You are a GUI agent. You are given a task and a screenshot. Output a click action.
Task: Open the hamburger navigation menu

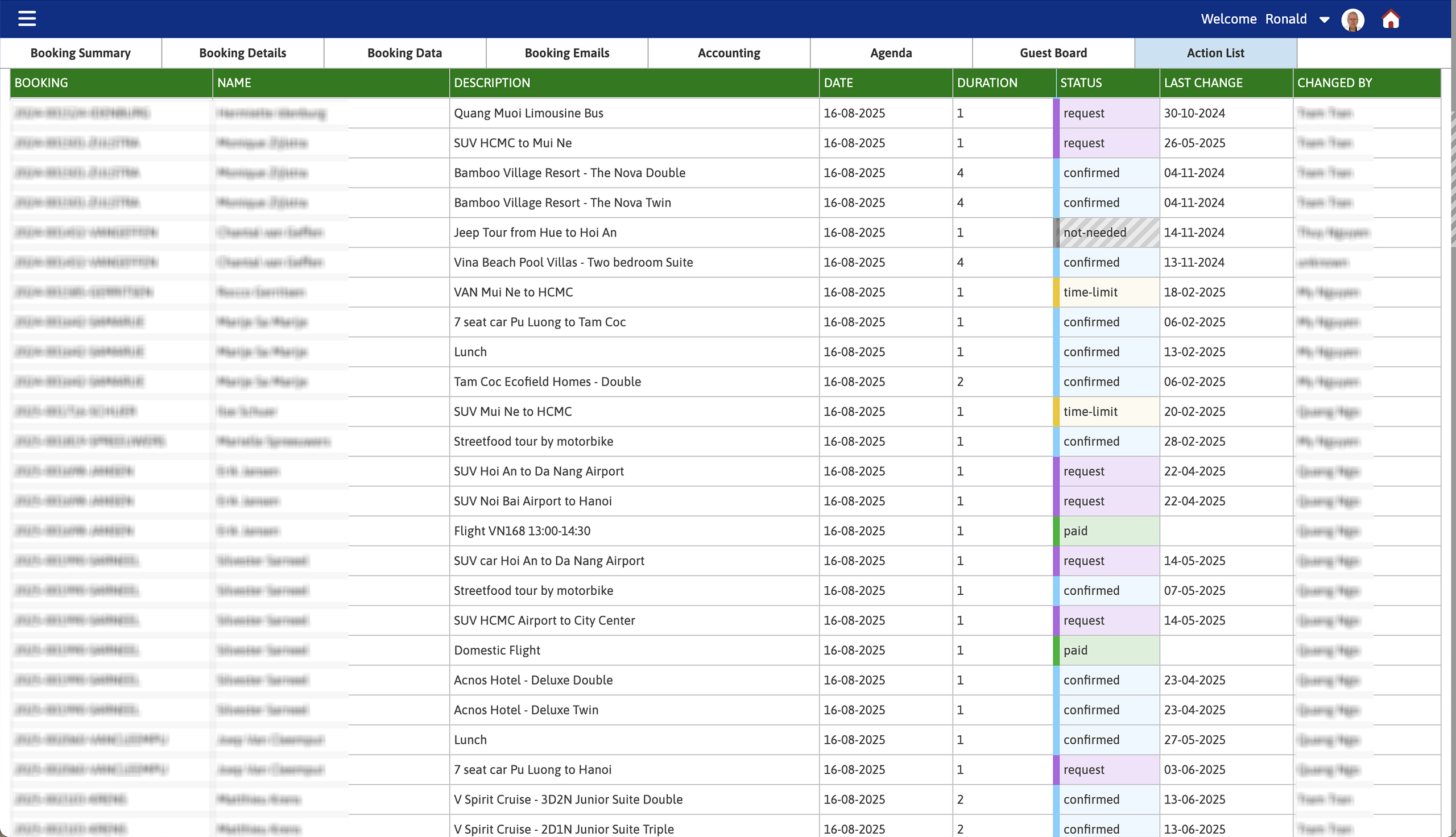(x=26, y=18)
